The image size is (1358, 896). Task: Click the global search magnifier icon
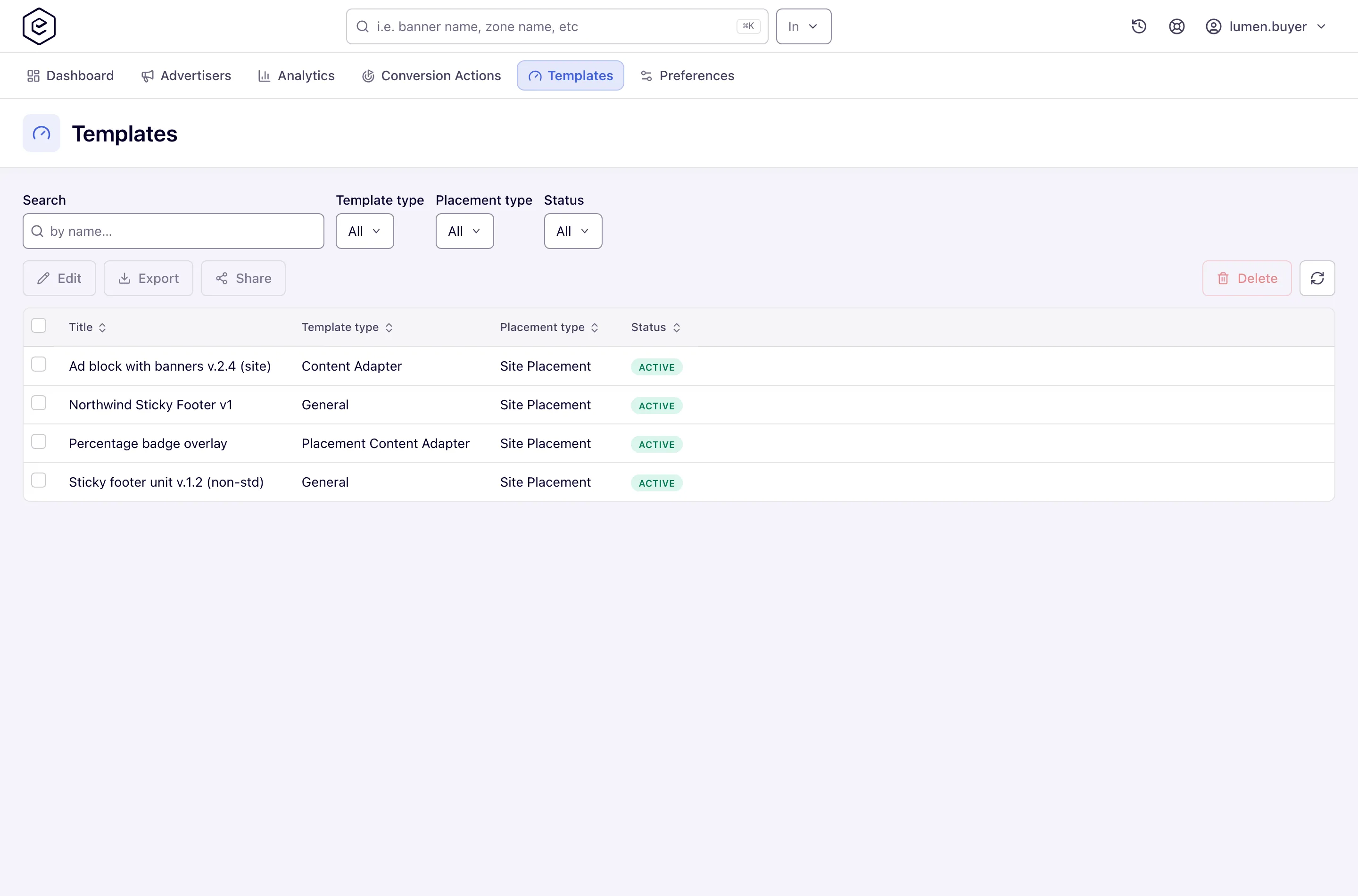(x=362, y=26)
